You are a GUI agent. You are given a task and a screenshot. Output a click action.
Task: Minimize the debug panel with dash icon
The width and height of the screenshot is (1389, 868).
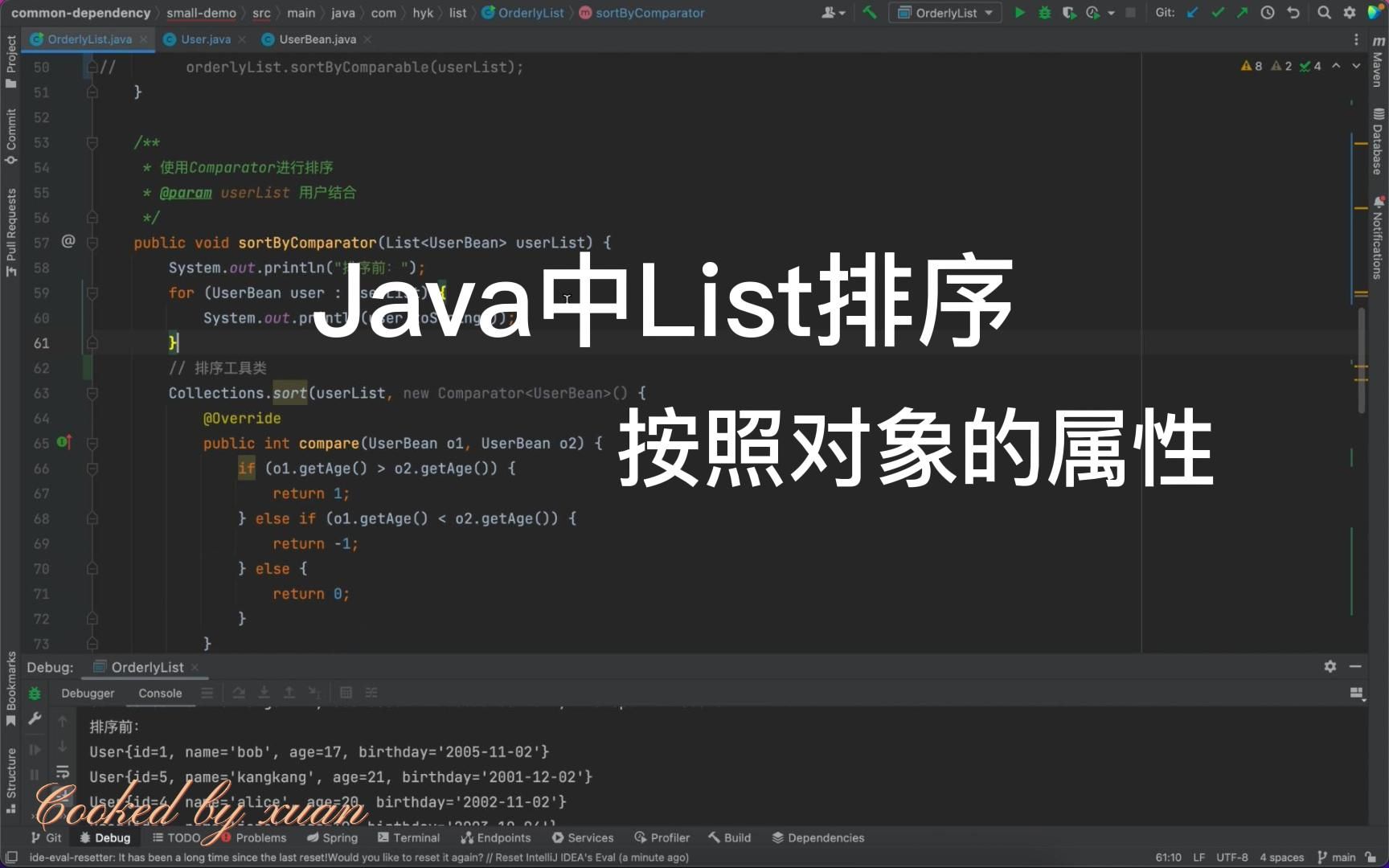tap(1355, 666)
